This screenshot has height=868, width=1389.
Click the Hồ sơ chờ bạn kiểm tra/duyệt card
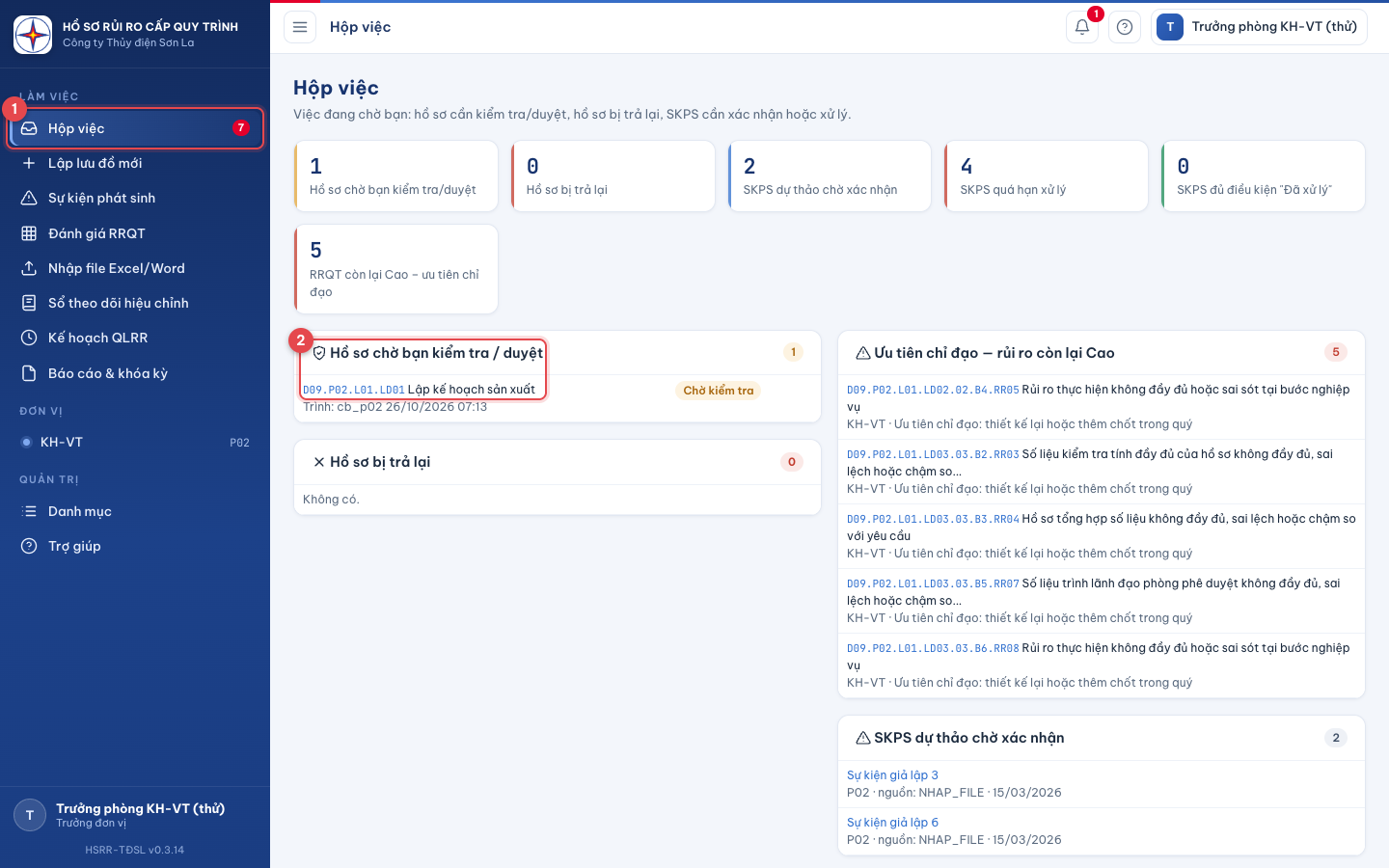click(x=395, y=176)
